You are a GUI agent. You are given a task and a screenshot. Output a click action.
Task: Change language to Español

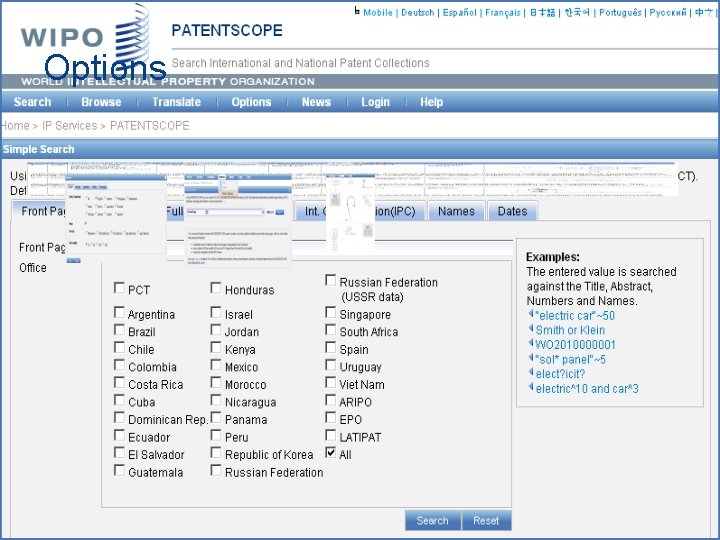(460, 13)
